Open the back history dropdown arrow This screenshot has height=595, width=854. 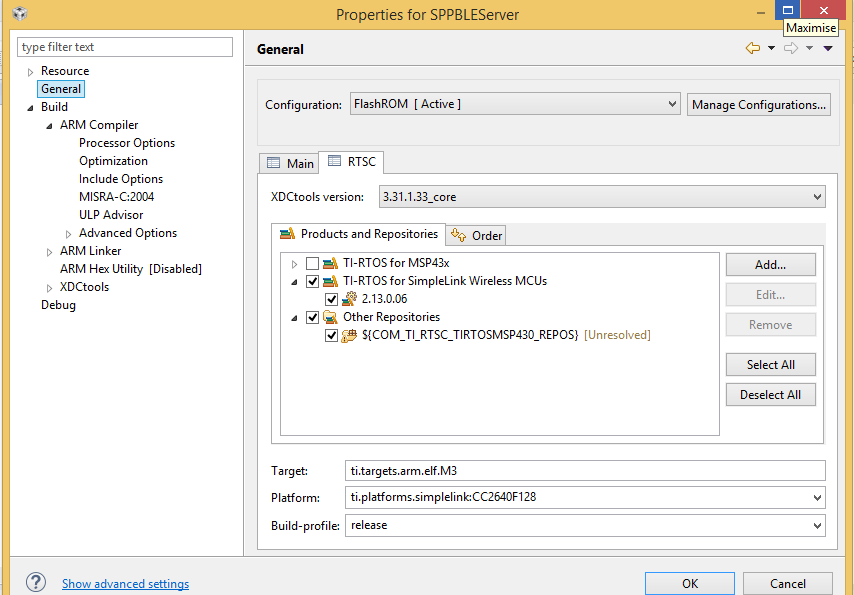pos(771,48)
